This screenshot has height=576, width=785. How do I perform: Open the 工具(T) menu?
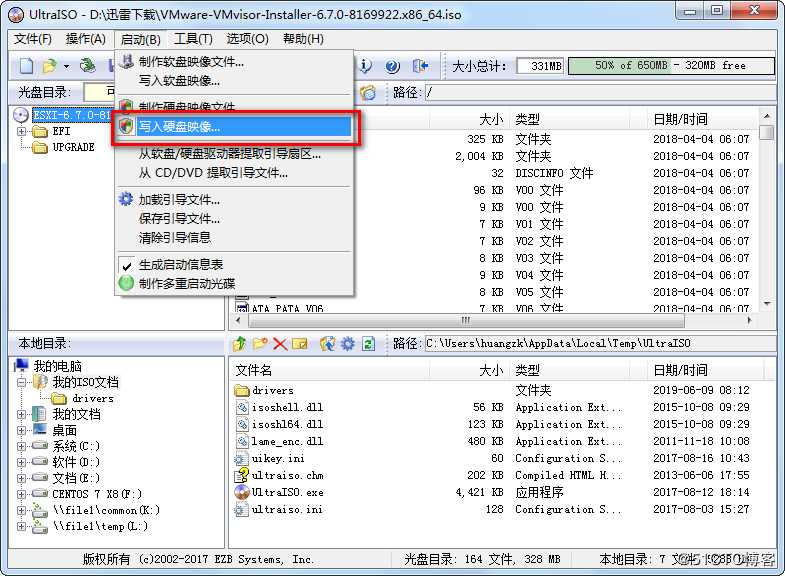193,39
